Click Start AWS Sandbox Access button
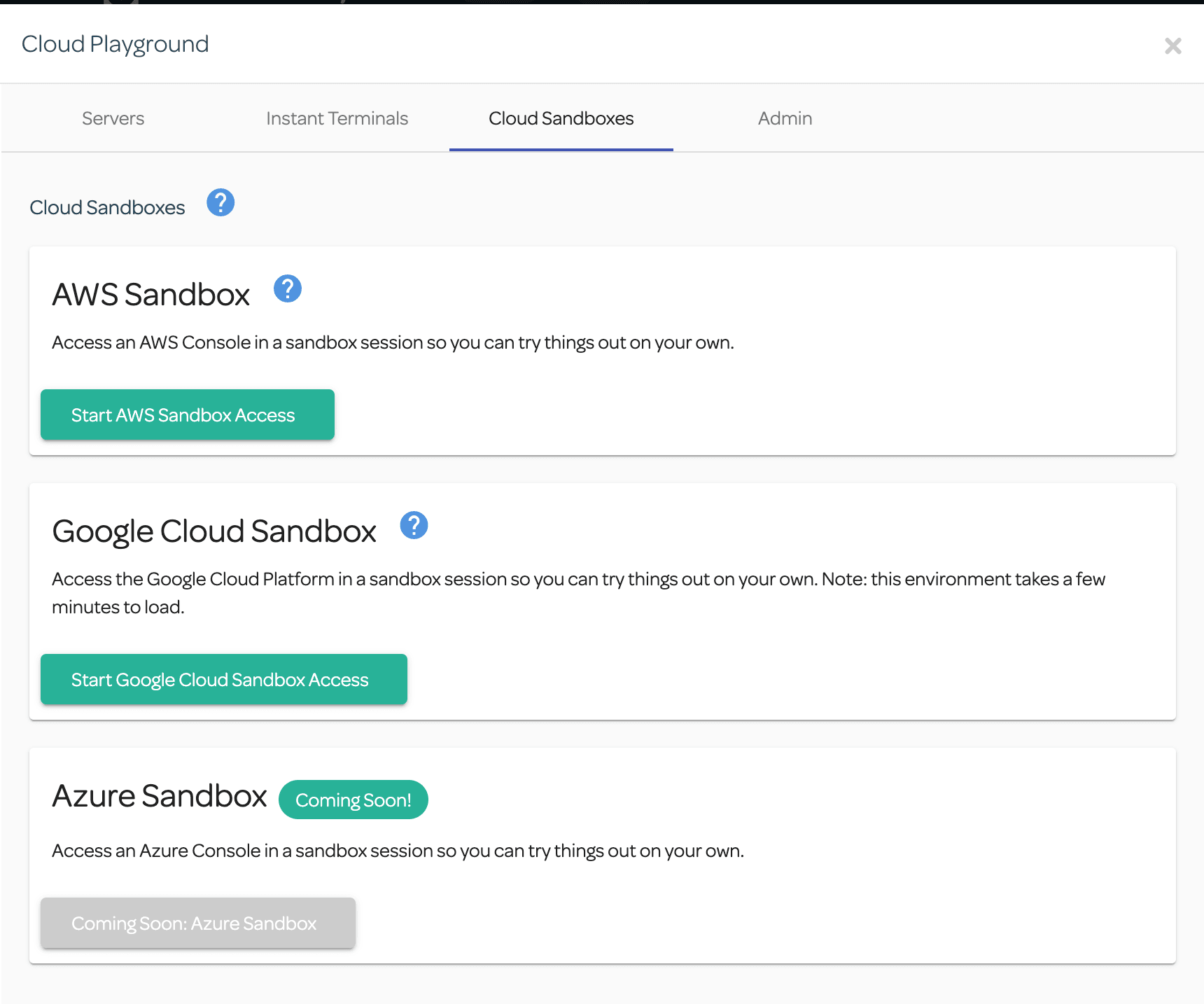The width and height of the screenshot is (1204, 1004). click(x=188, y=414)
